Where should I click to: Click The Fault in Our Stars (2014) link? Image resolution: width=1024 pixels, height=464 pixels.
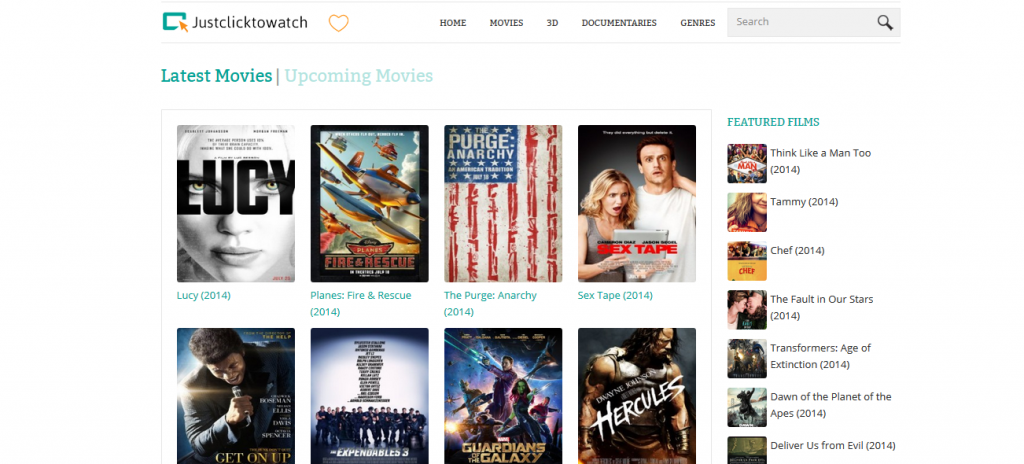pyautogui.click(x=822, y=307)
